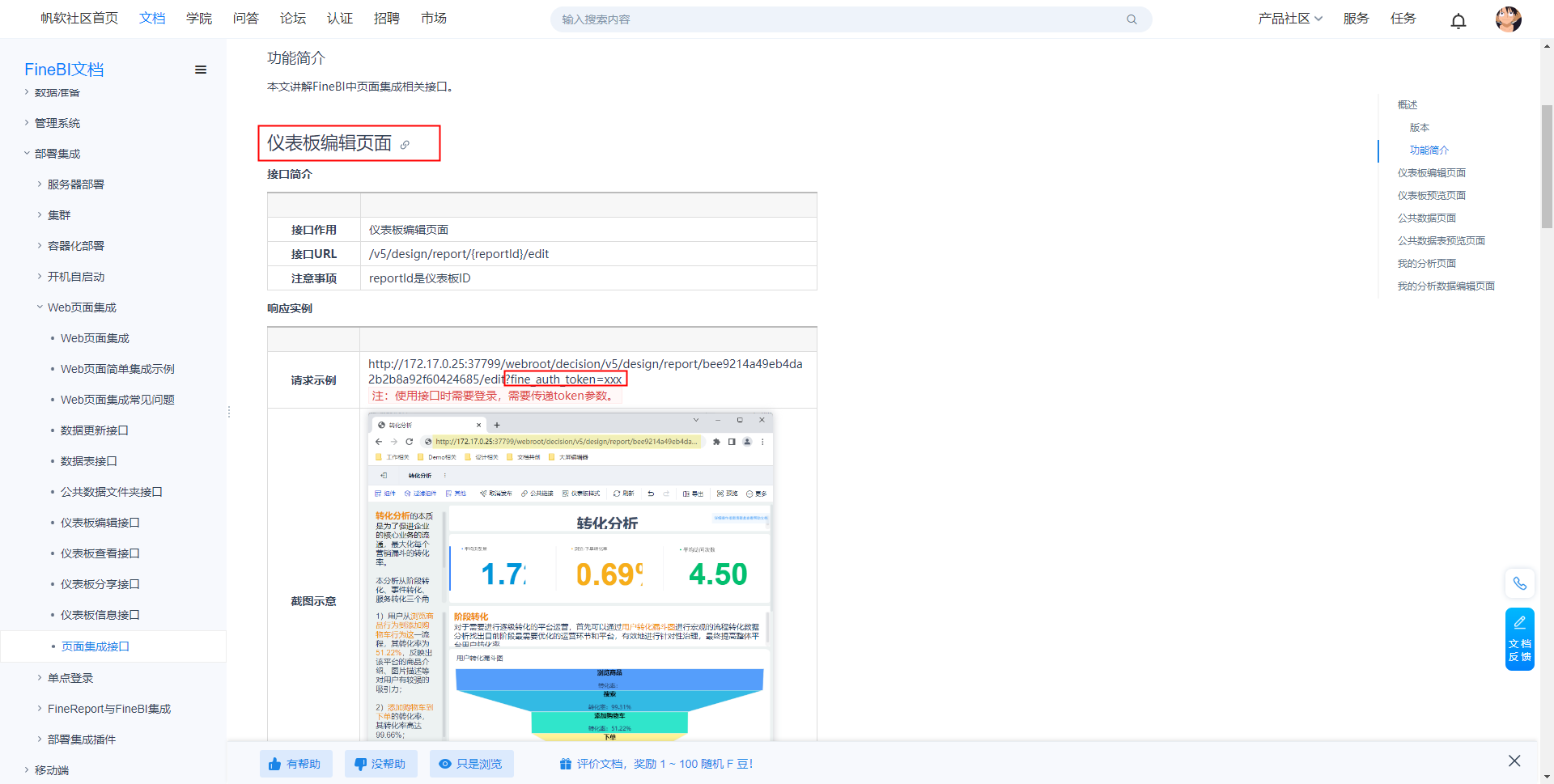The width and height of the screenshot is (1554, 784).
Task: Expand the 部署集成插件 node
Action: 40,740
